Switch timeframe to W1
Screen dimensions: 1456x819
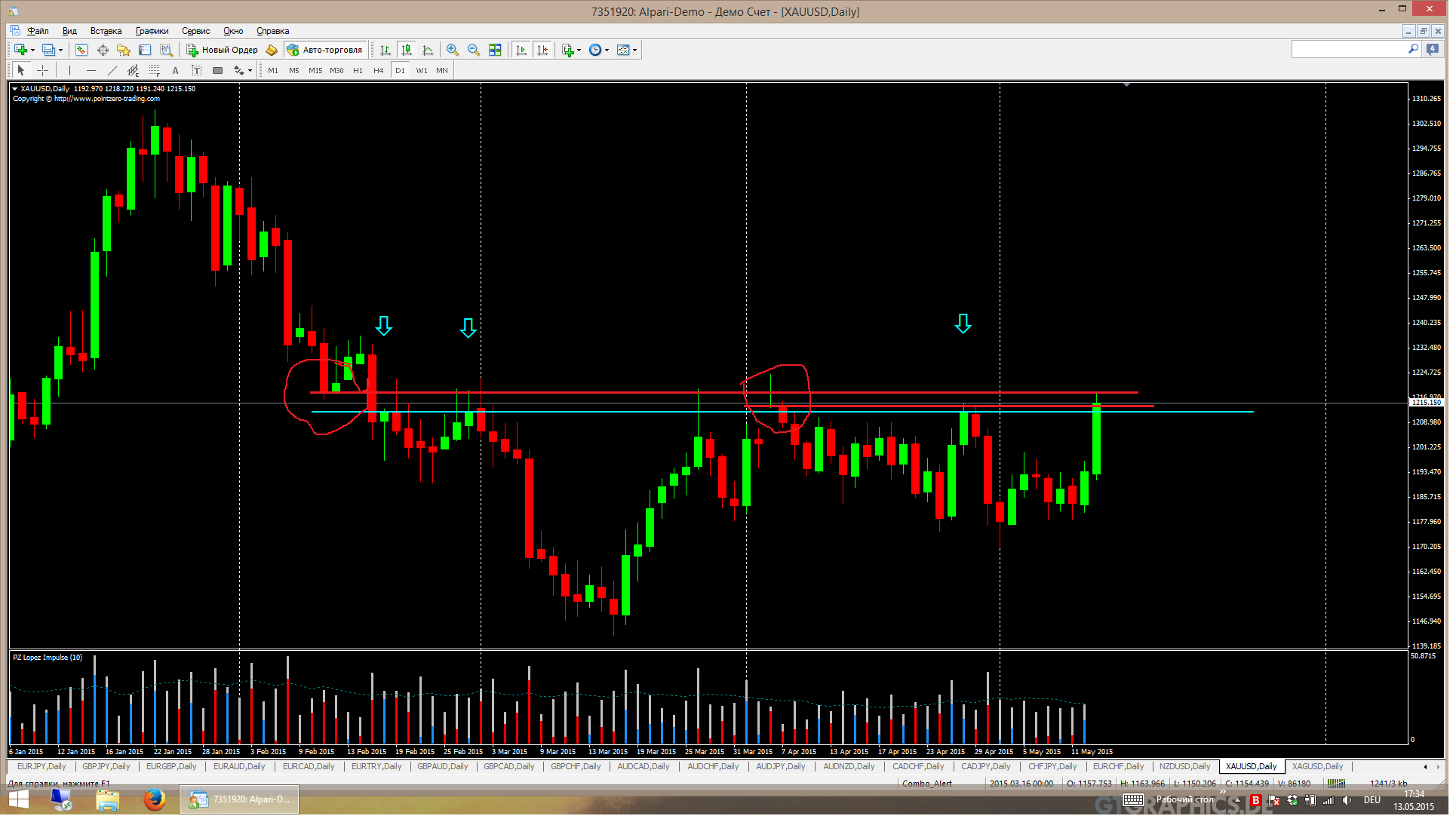(x=422, y=70)
